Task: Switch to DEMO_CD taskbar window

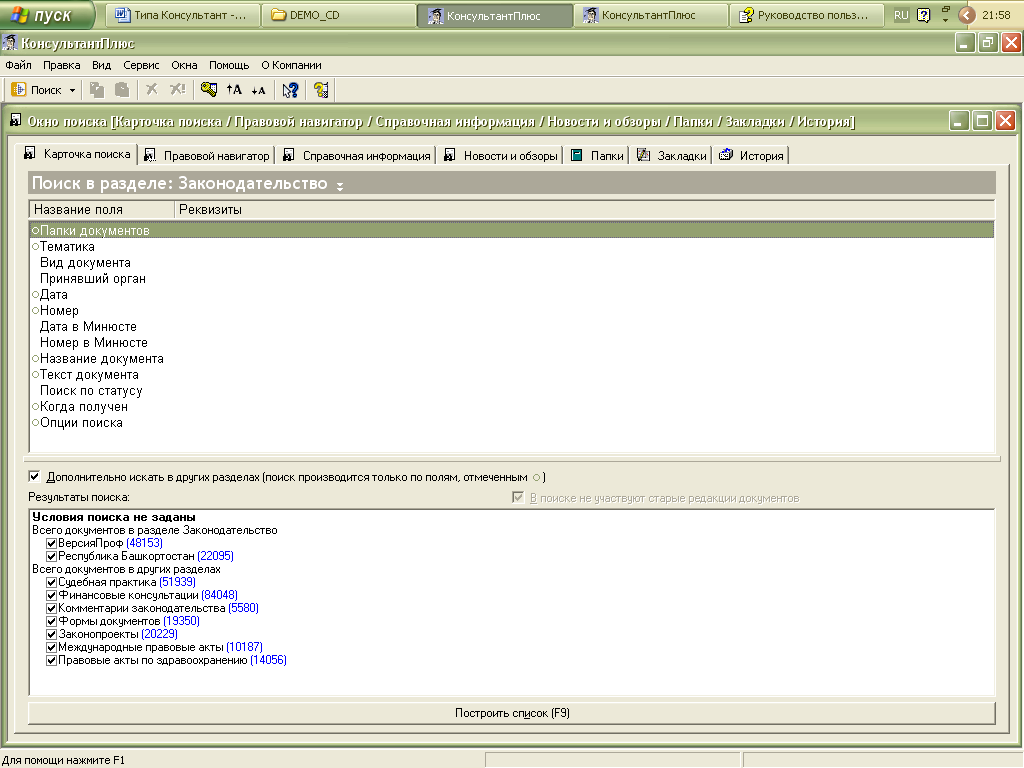Action: point(338,15)
